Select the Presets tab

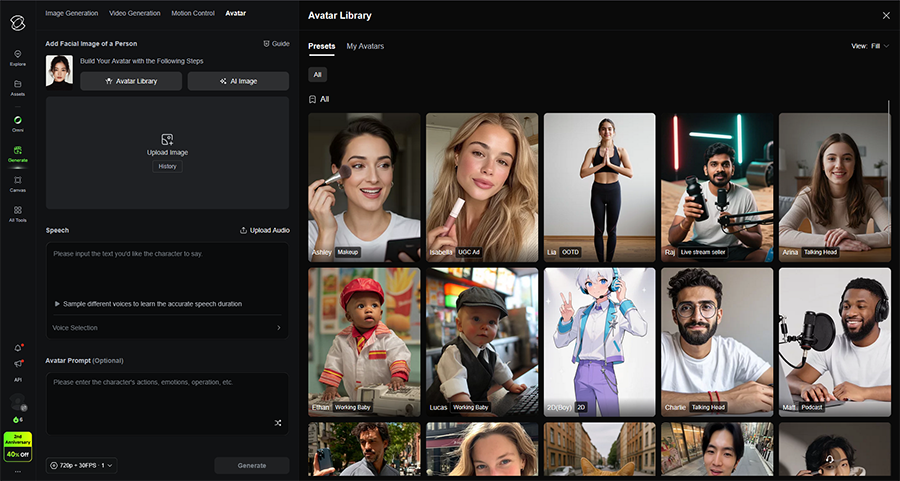tap(321, 46)
